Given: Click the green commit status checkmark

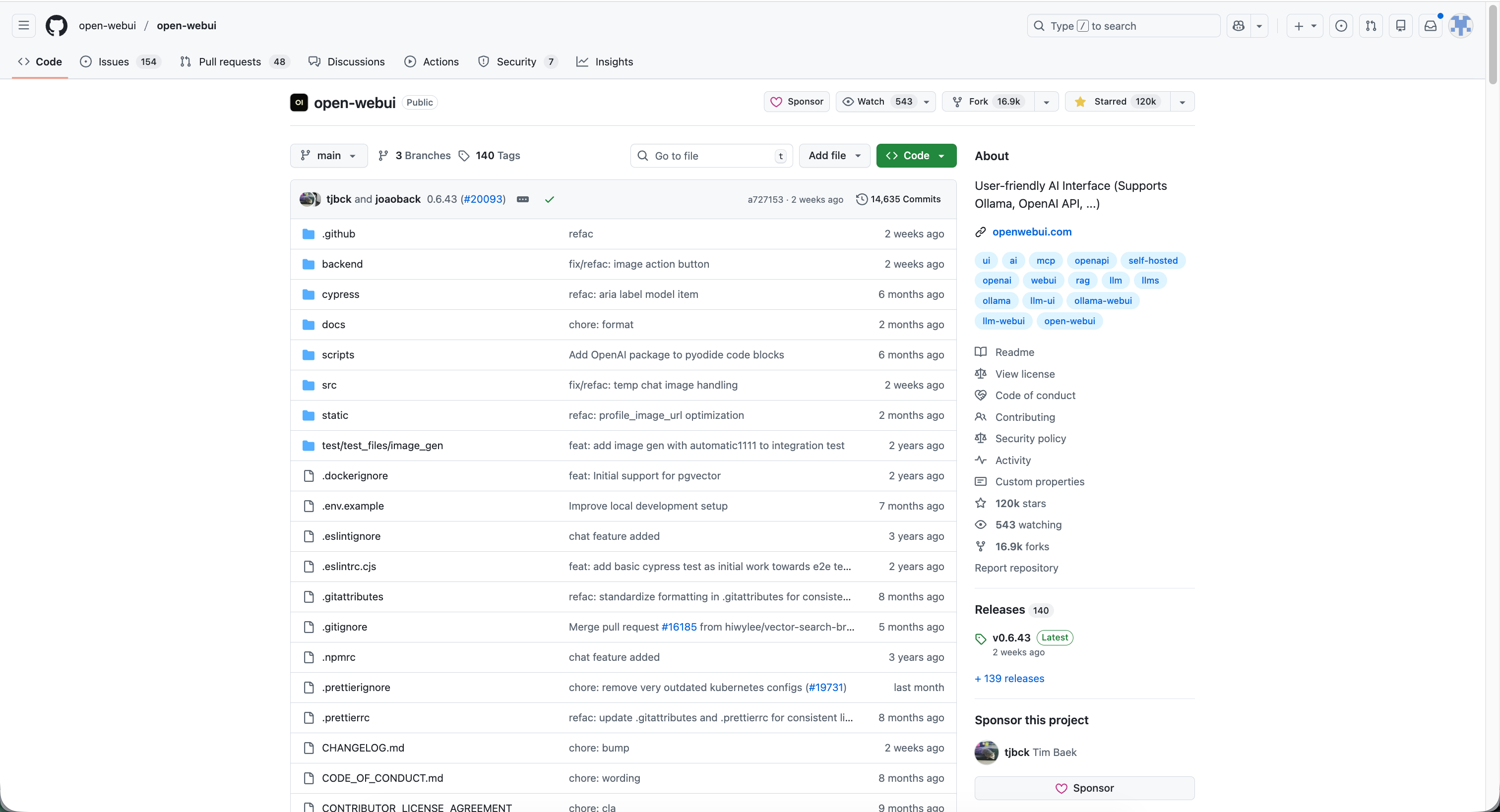Looking at the screenshot, I should (549, 199).
